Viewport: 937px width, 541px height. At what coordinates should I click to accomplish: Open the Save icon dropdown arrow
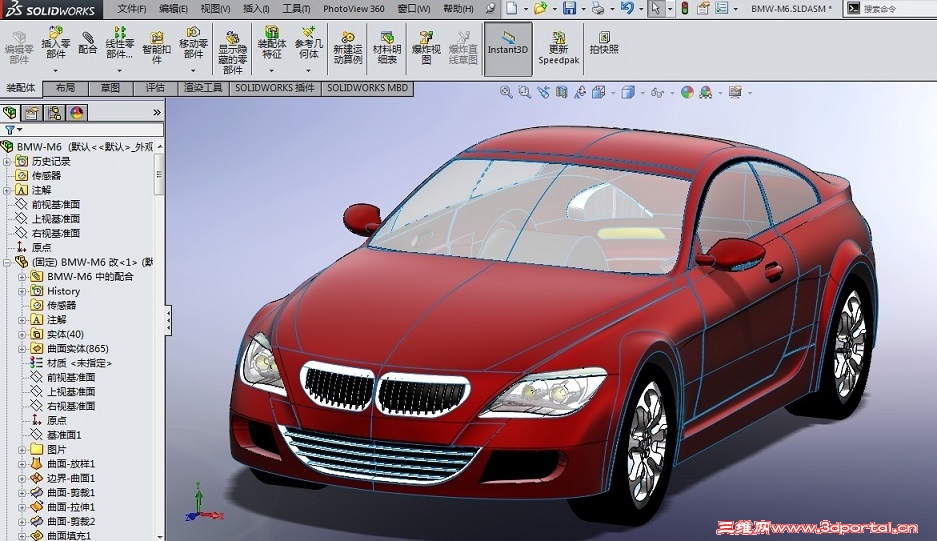(x=584, y=9)
